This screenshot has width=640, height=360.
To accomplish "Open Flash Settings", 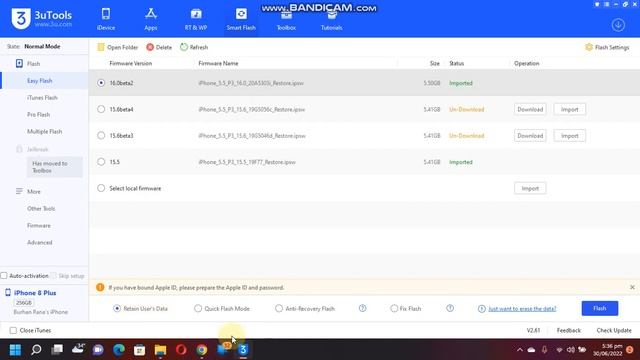I will (607, 47).
